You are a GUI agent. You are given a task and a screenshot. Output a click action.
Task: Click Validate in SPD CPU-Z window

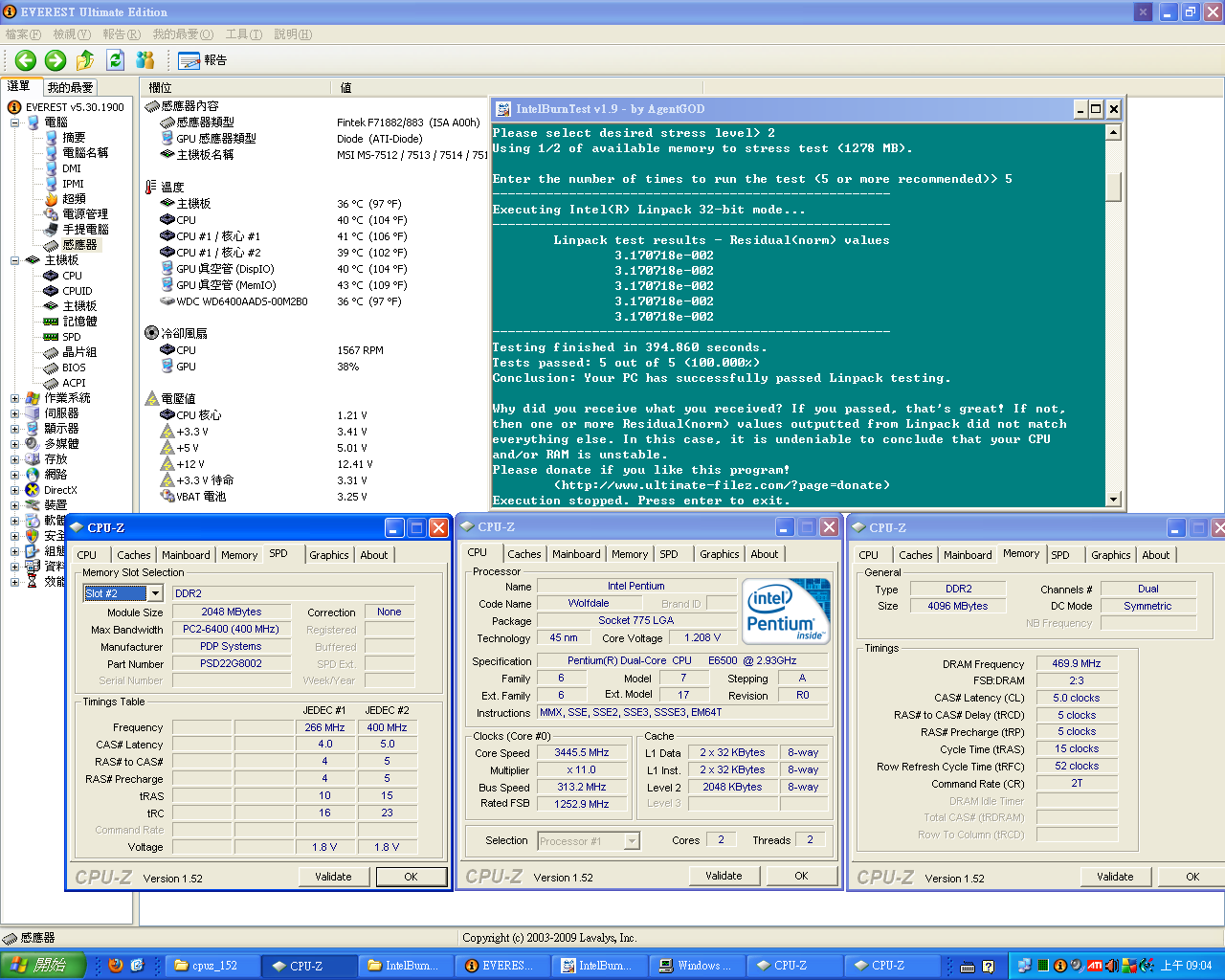[x=333, y=877]
